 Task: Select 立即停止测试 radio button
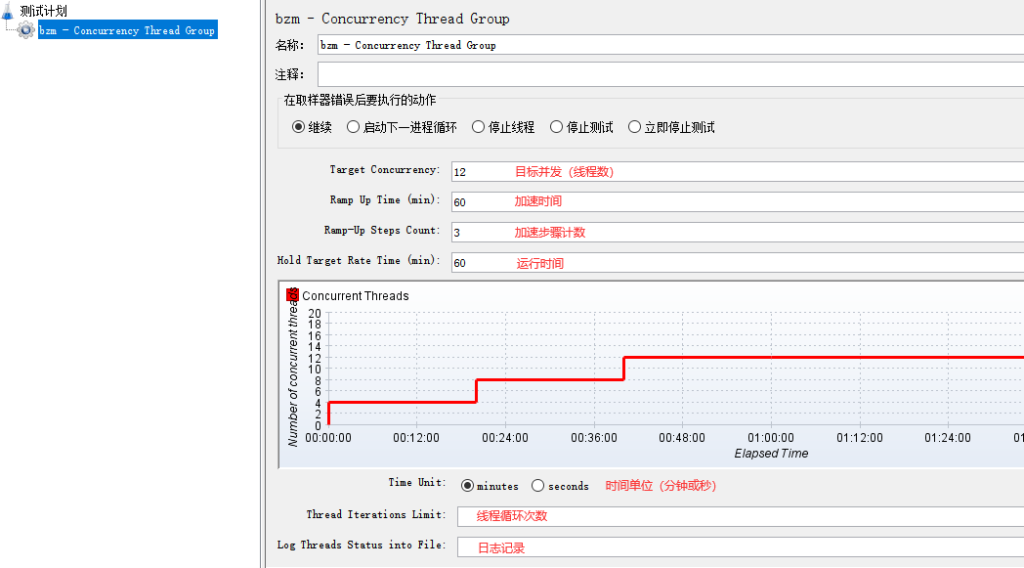tap(634, 127)
